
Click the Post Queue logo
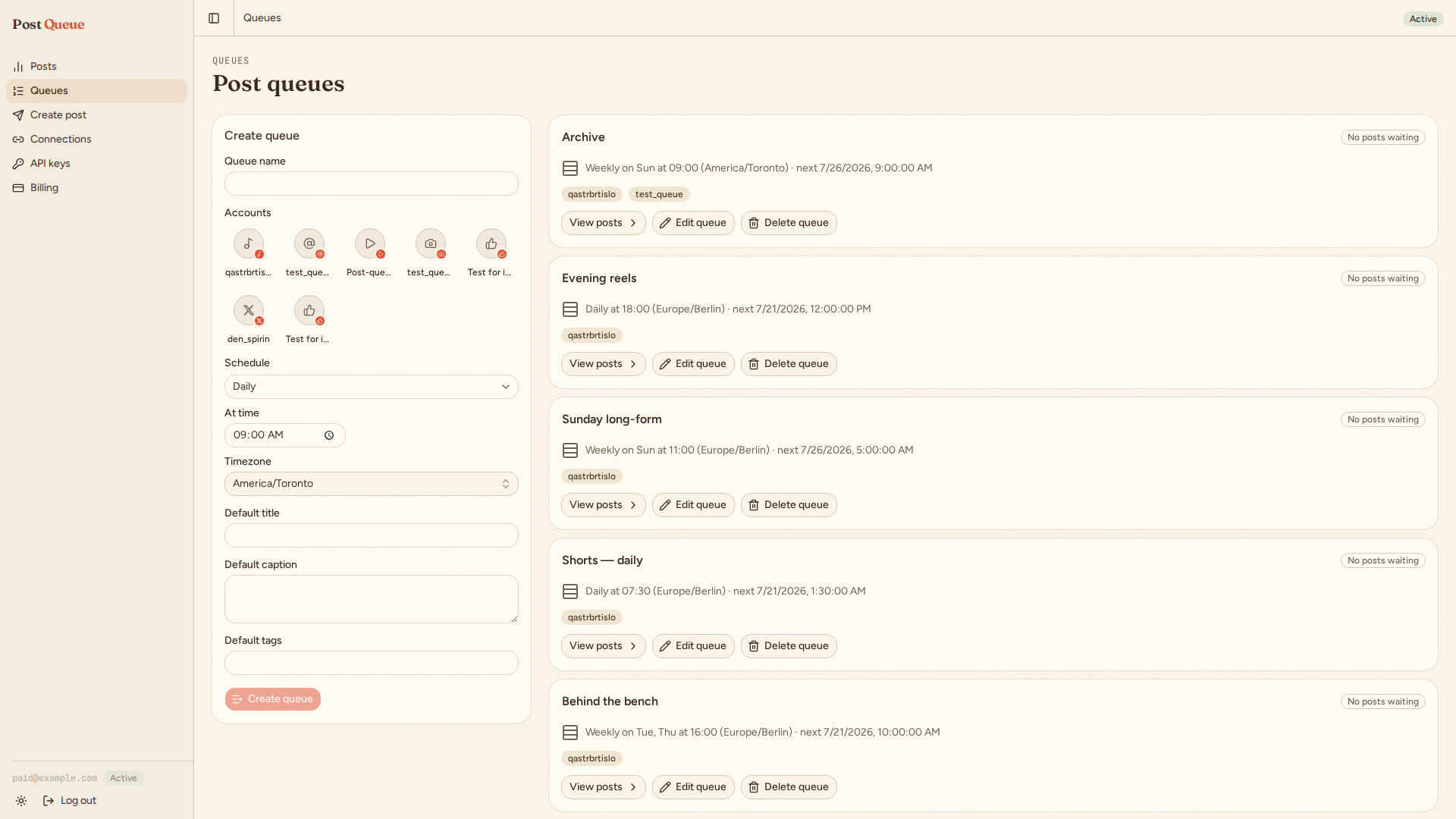[x=49, y=24]
